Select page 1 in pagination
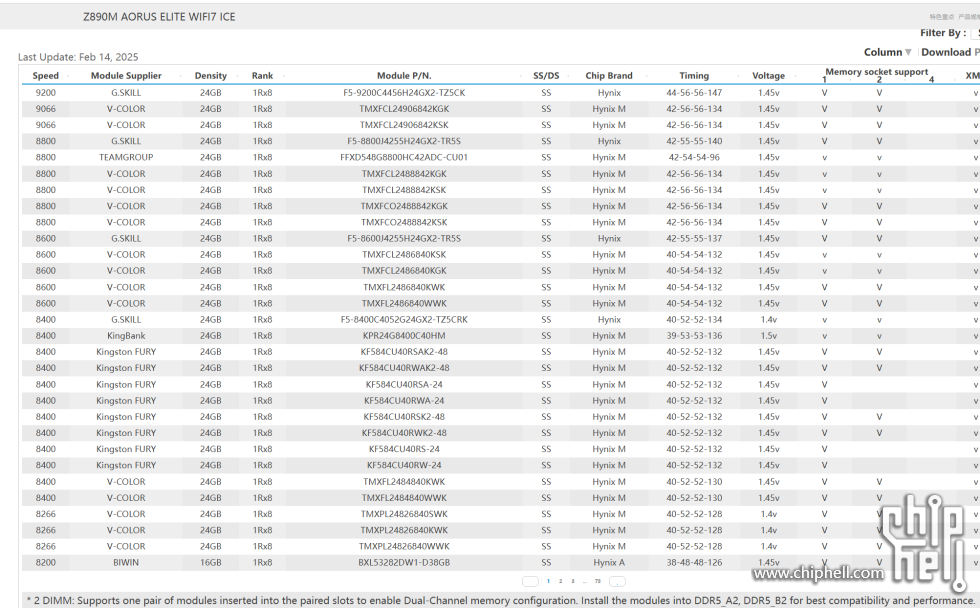 [548, 581]
